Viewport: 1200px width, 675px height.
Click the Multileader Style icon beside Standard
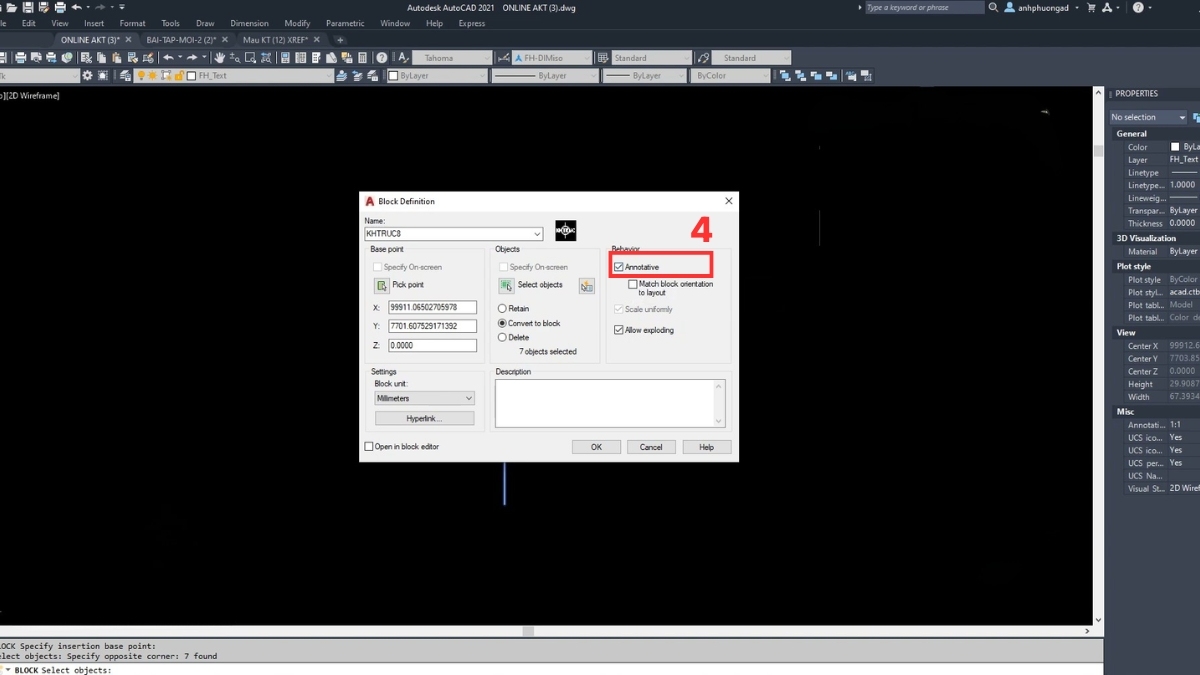(703, 58)
